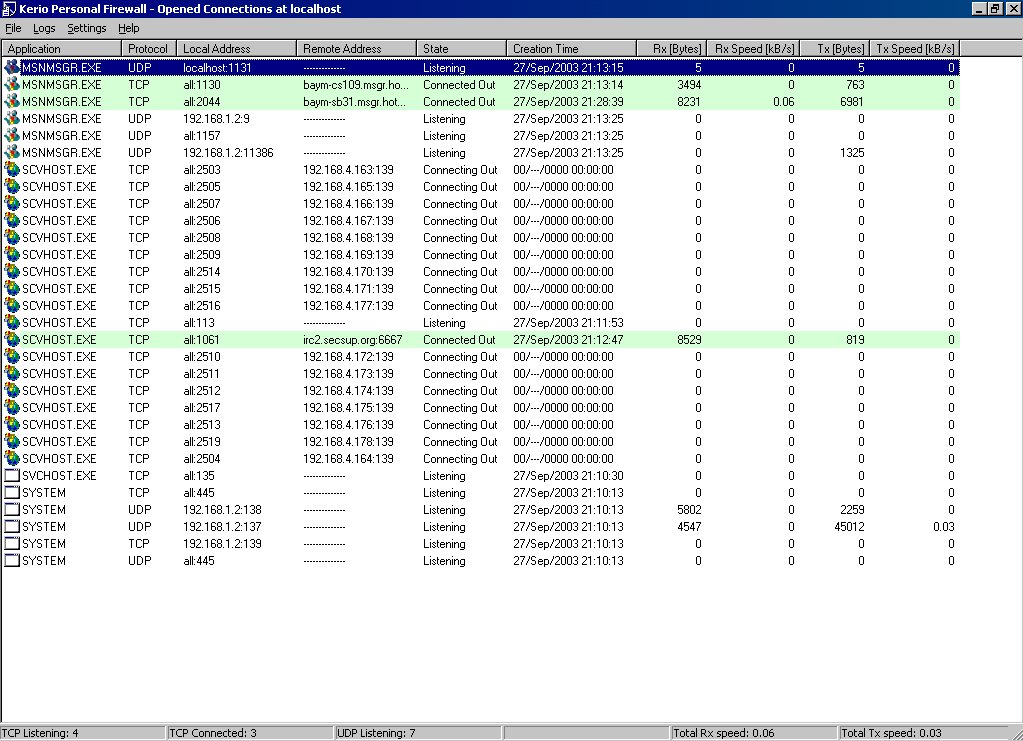Click SVCHOST.EXE icon in all:135 row

pos(12,476)
